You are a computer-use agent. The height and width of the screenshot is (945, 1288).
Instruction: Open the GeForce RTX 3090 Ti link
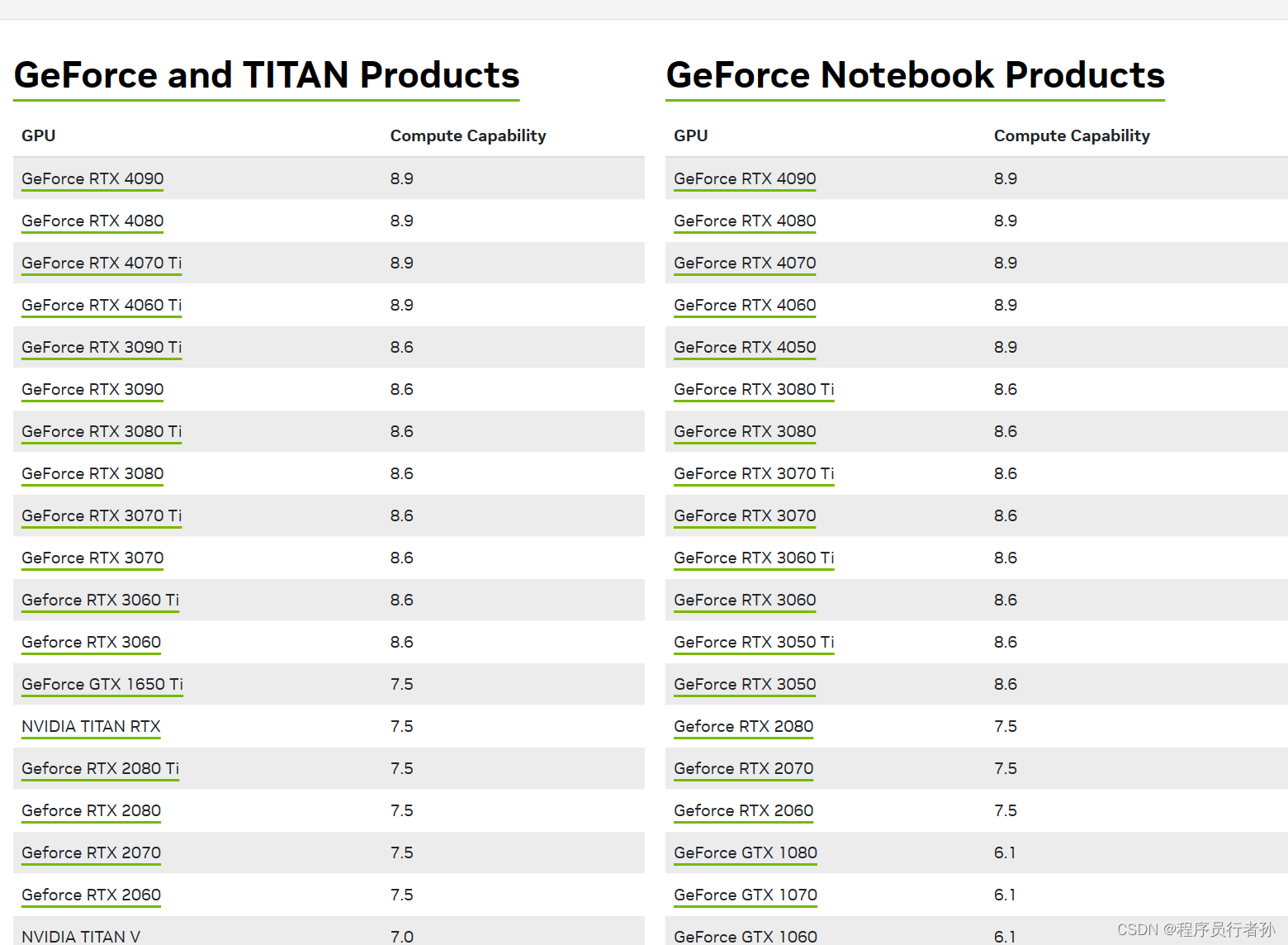pos(102,347)
